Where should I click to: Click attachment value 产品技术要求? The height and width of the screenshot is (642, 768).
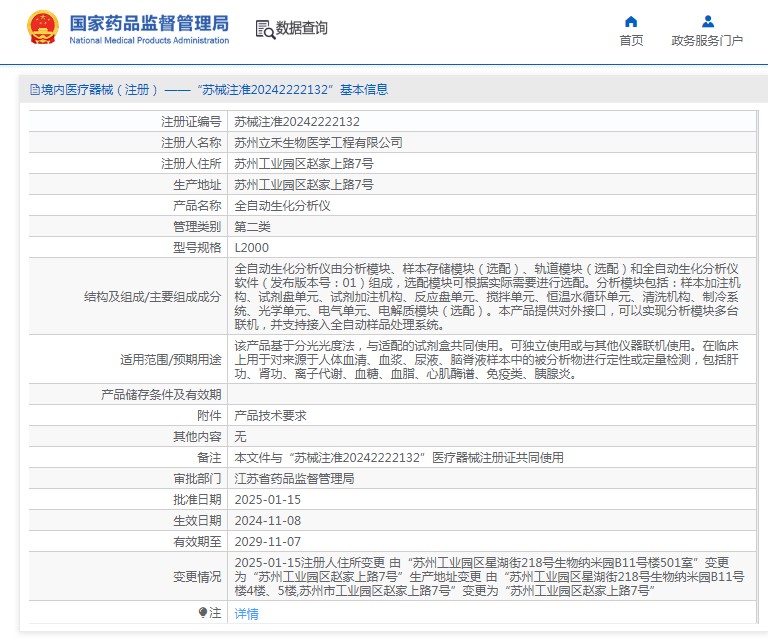[270, 415]
